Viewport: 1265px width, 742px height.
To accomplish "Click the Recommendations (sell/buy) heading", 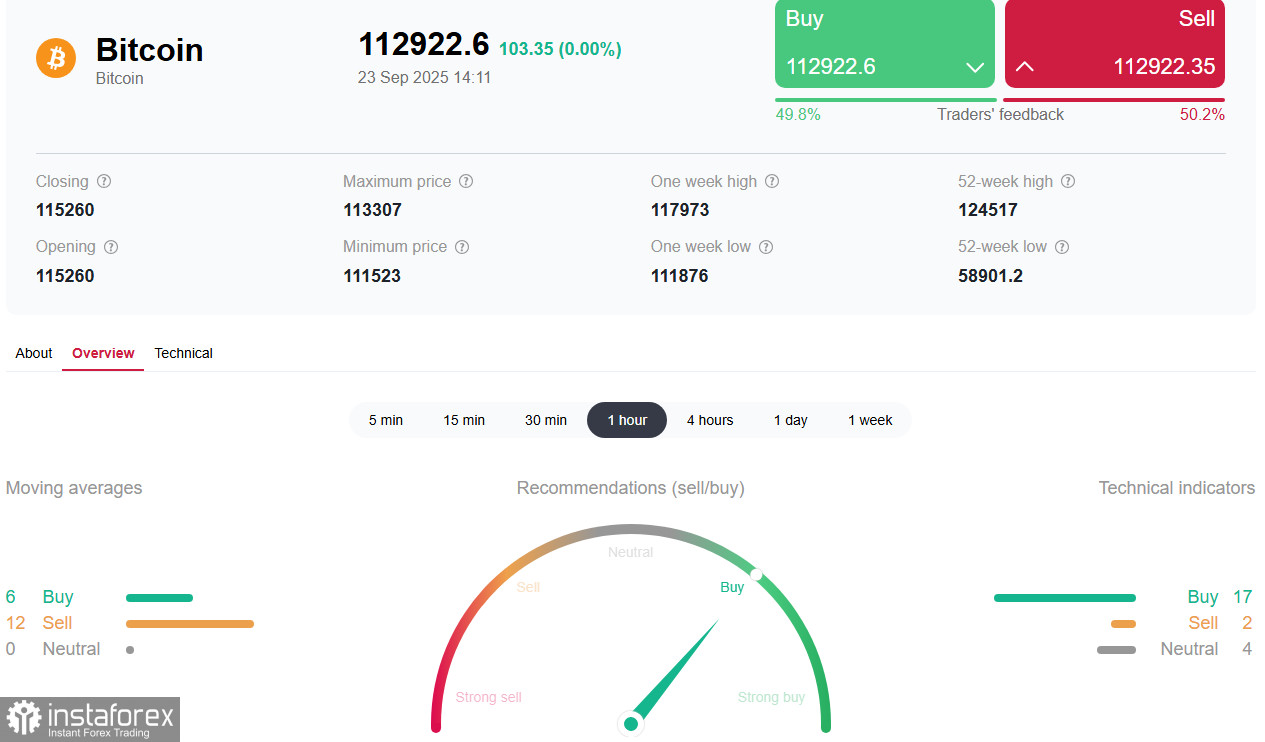I will point(631,488).
